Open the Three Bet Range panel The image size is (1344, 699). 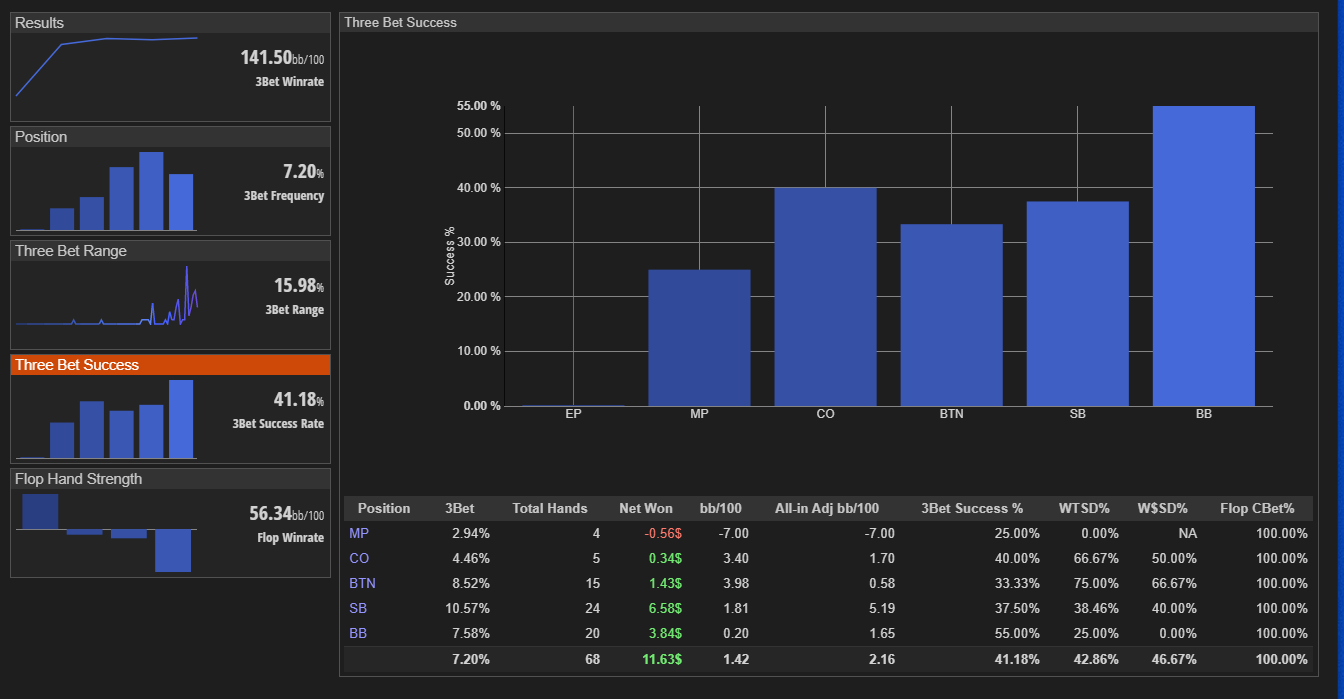[x=170, y=295]
